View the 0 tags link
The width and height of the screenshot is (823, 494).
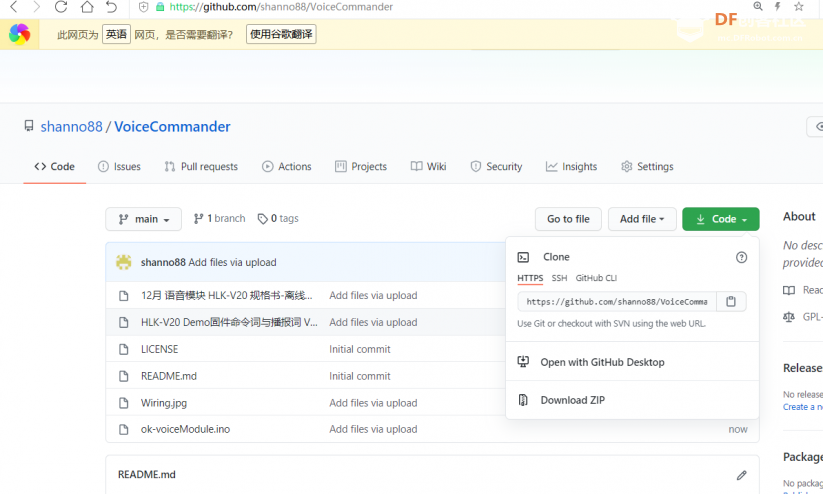(x=278, y=218)
